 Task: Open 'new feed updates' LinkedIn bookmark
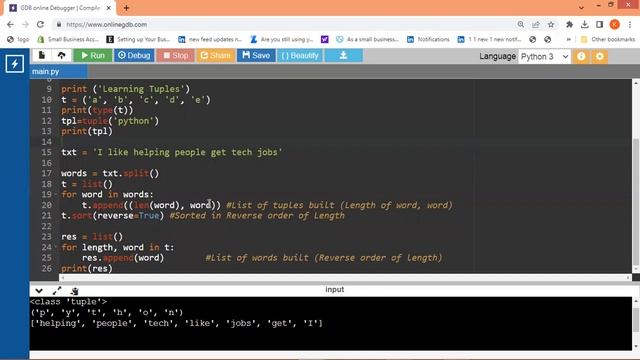point(210,39)
